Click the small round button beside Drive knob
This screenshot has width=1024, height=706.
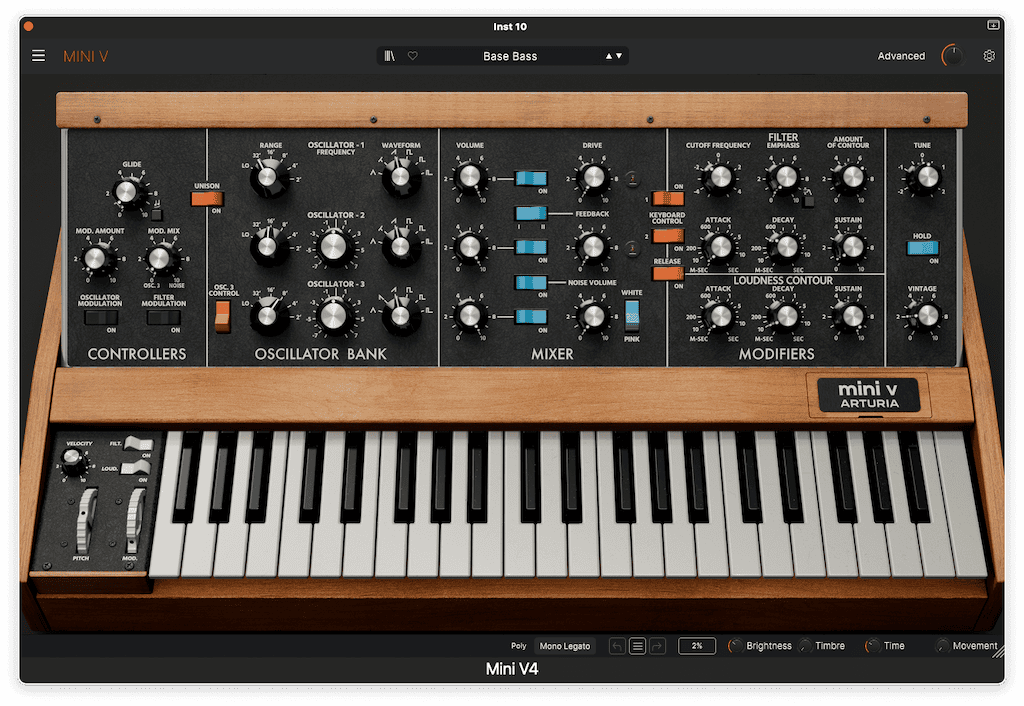(x=632, y=179)
